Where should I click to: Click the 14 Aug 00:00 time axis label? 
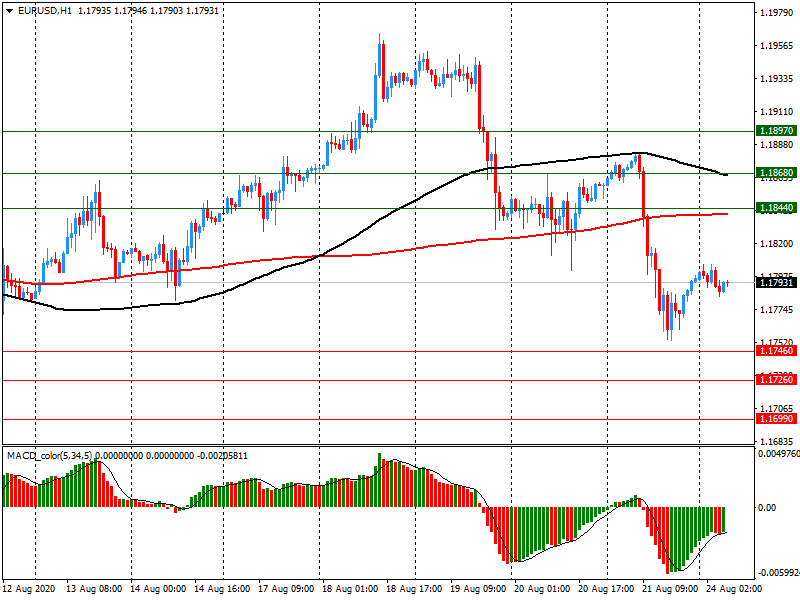tap(158, 589)
